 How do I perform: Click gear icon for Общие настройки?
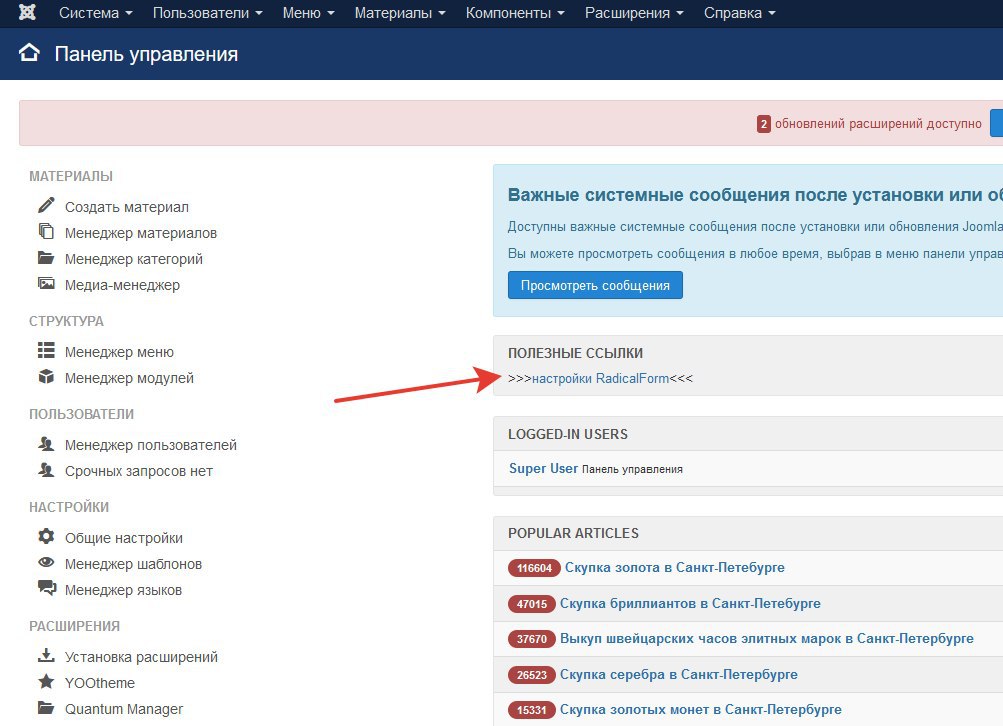click(46, 536)
